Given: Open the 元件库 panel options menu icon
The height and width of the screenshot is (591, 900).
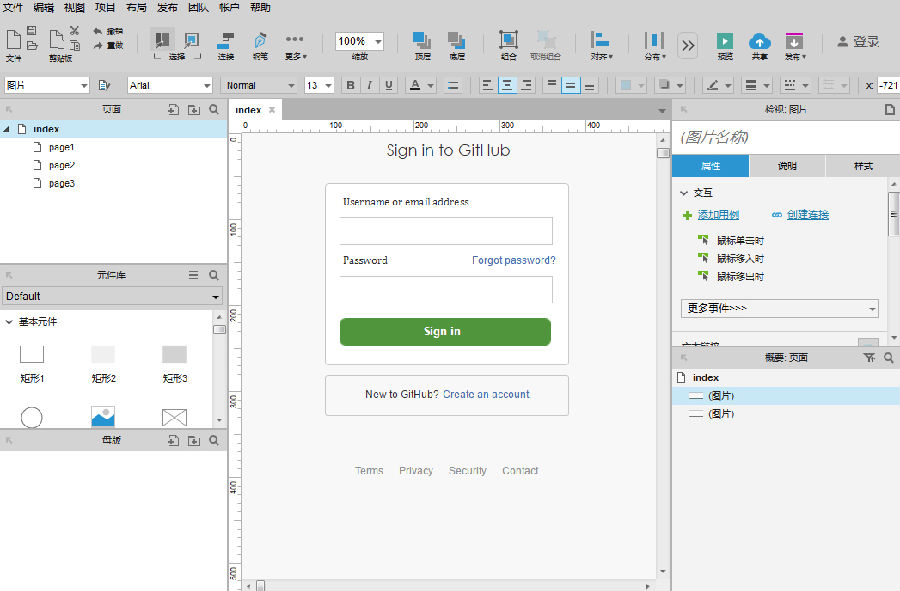Looking at the screenshot, I should click(x=193, y=275).
